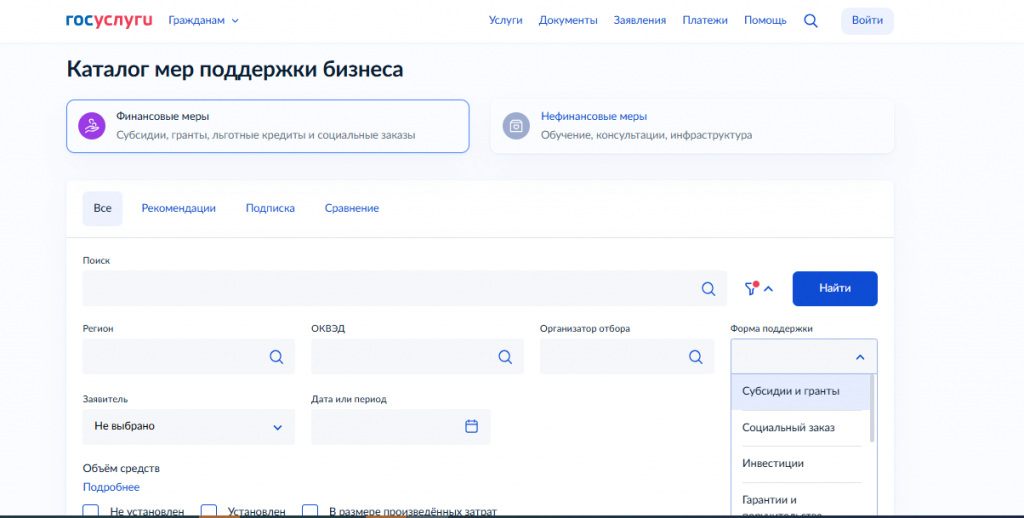This screenshot has width=1024, height=518.
Task: Click the Найти button
Action: point(835,289)
